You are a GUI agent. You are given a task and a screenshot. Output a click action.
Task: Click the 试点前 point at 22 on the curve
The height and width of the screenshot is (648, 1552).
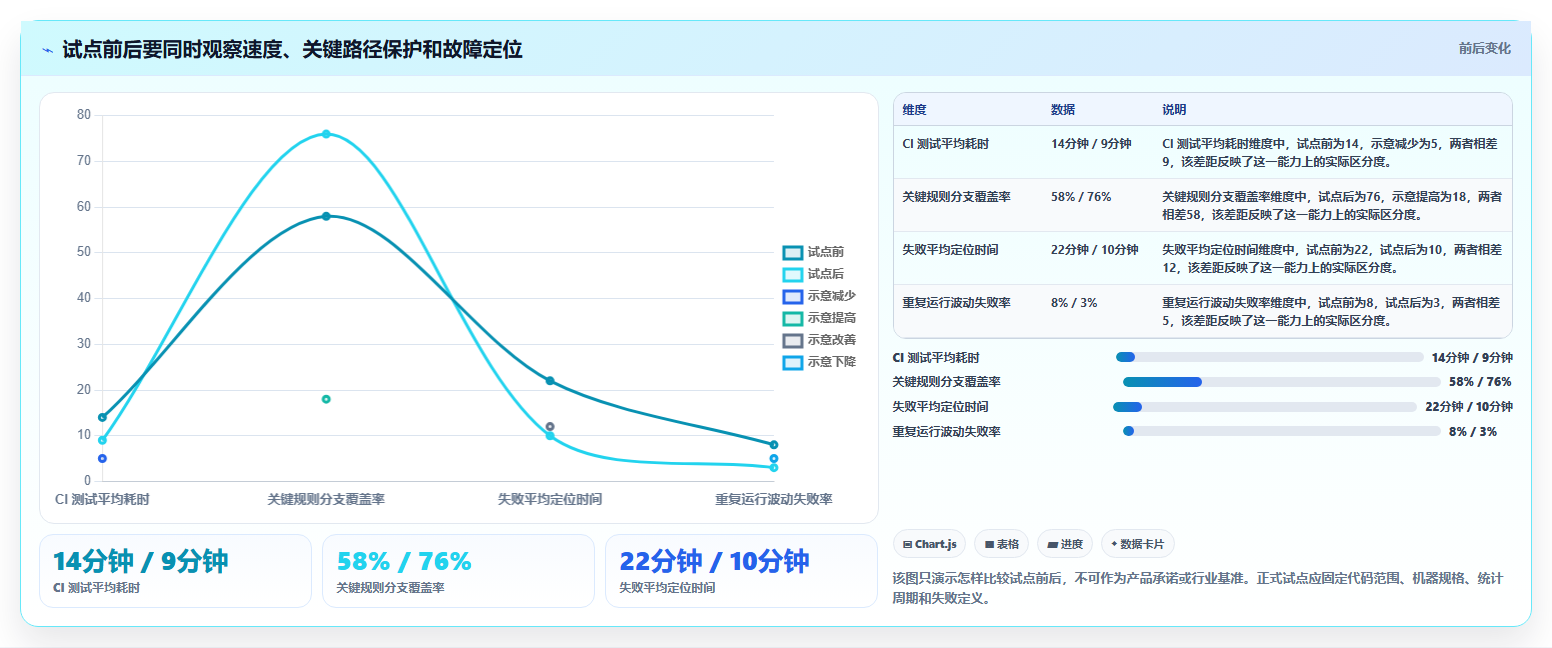[550, 381]
